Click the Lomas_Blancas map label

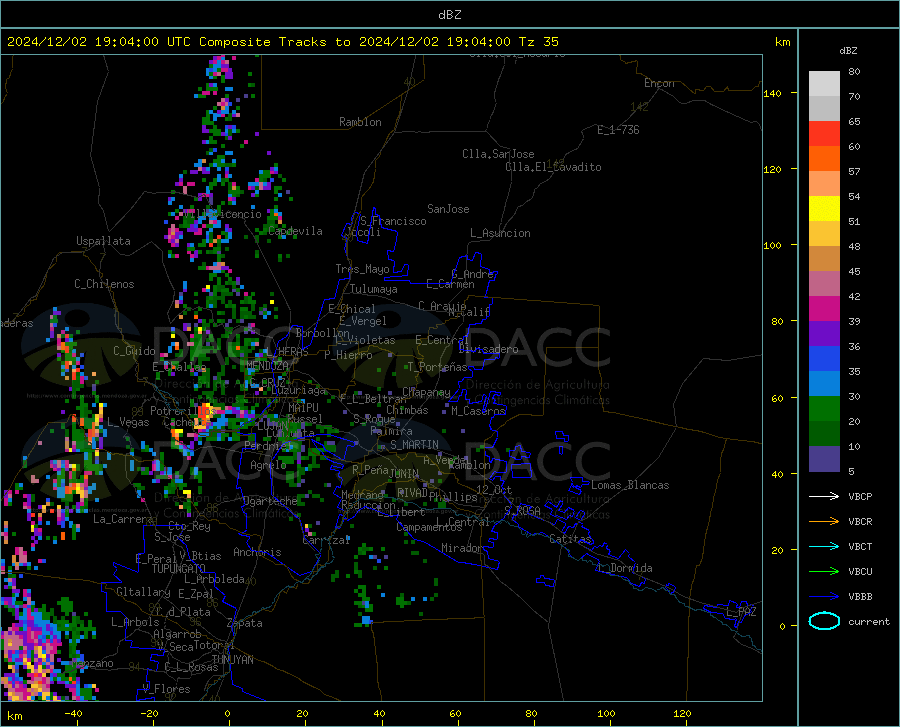[x=630, y=485]
